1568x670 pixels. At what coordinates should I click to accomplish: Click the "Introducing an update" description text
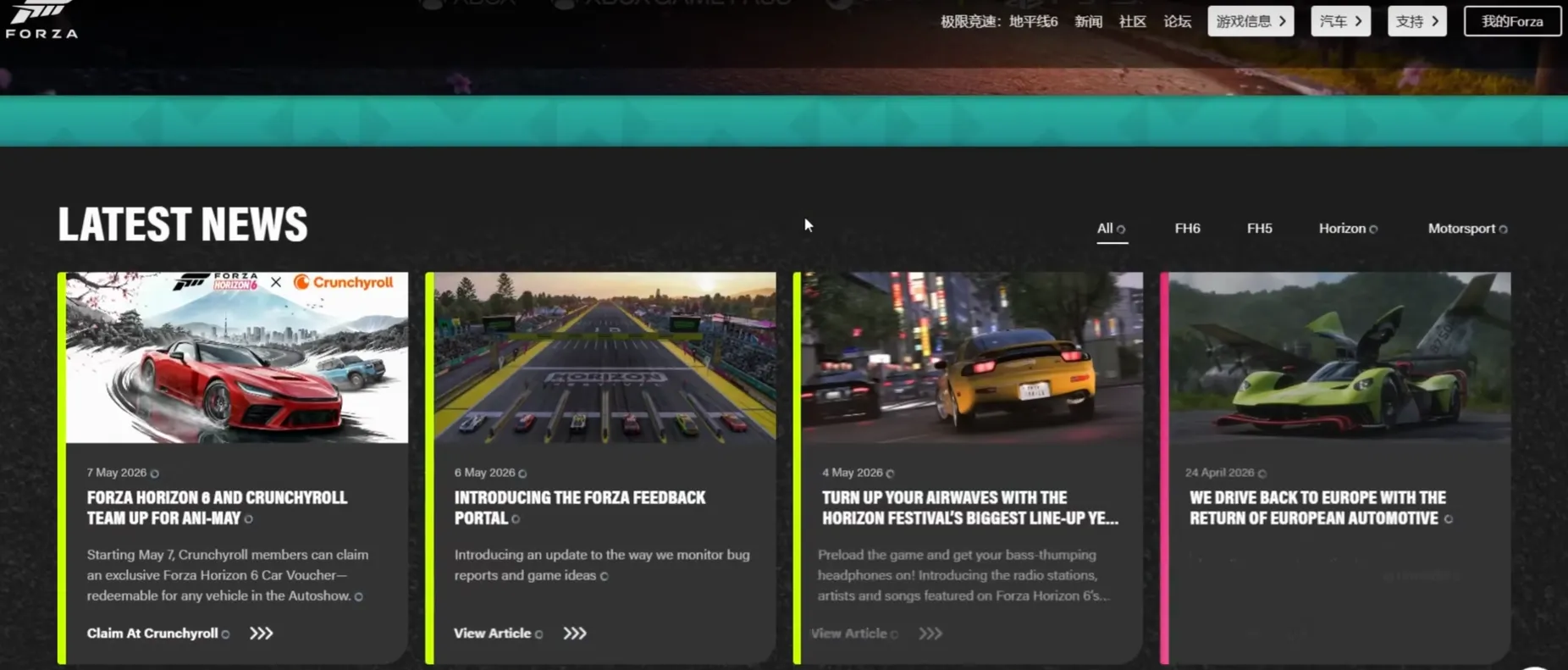coord(602,565)
